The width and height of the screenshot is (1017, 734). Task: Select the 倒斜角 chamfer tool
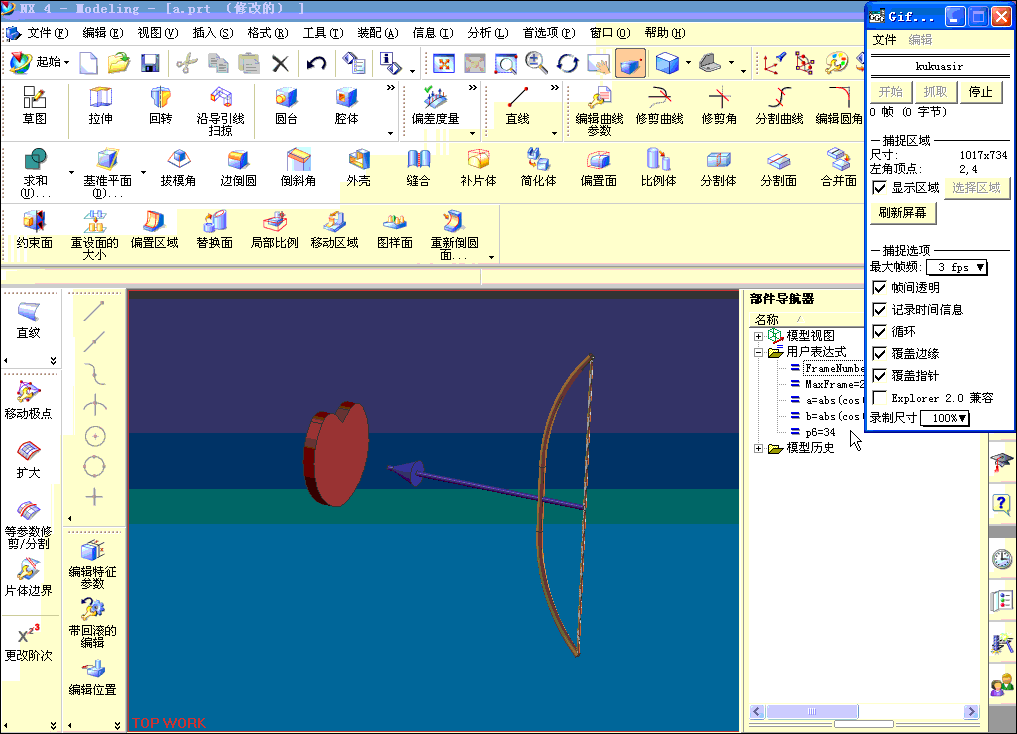point(298,168)
